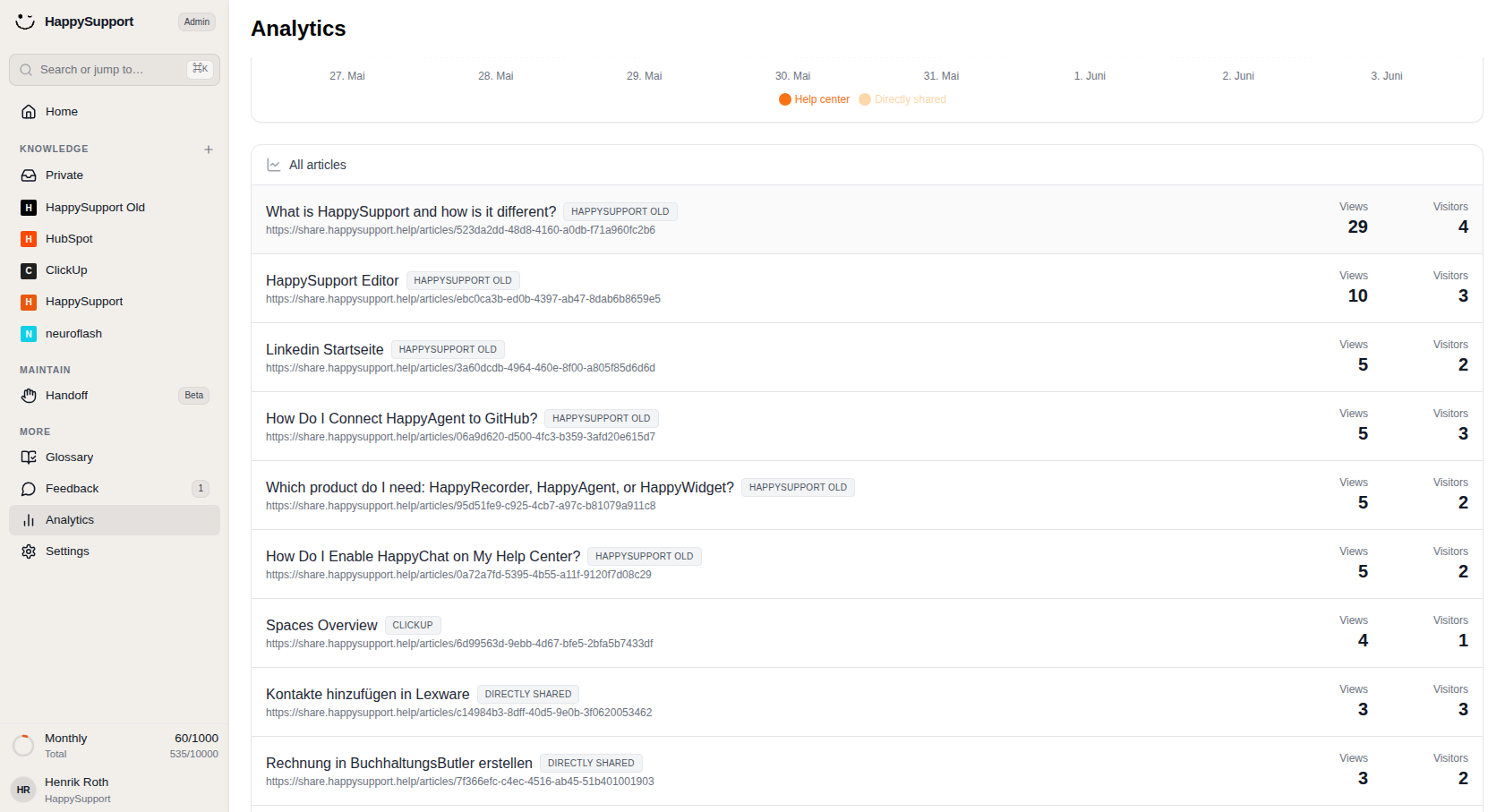Click the black HappySupport Old space icon
The image size is (1505, 812).
coord(29,208)
